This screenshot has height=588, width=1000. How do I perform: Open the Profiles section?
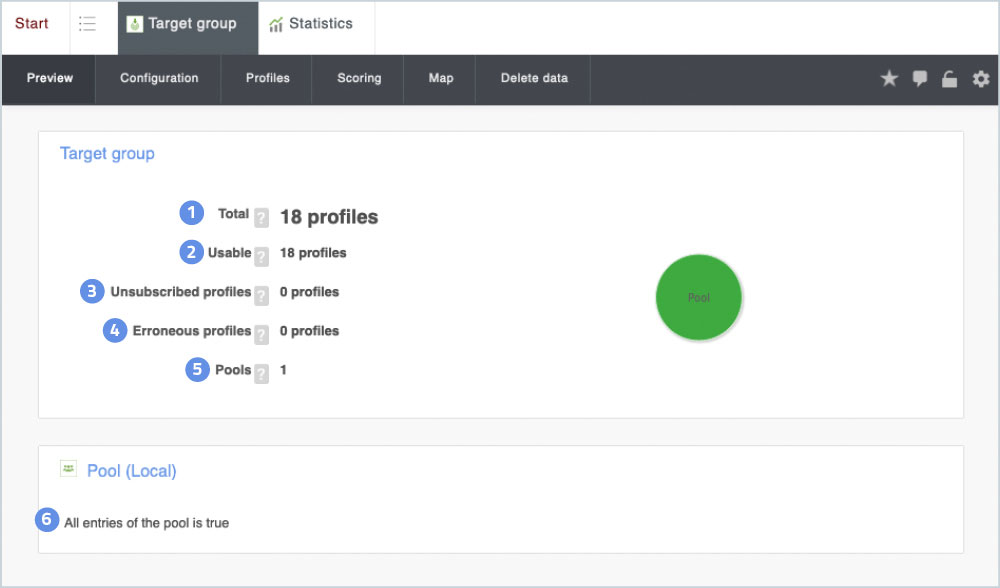[x=268, y=79]
